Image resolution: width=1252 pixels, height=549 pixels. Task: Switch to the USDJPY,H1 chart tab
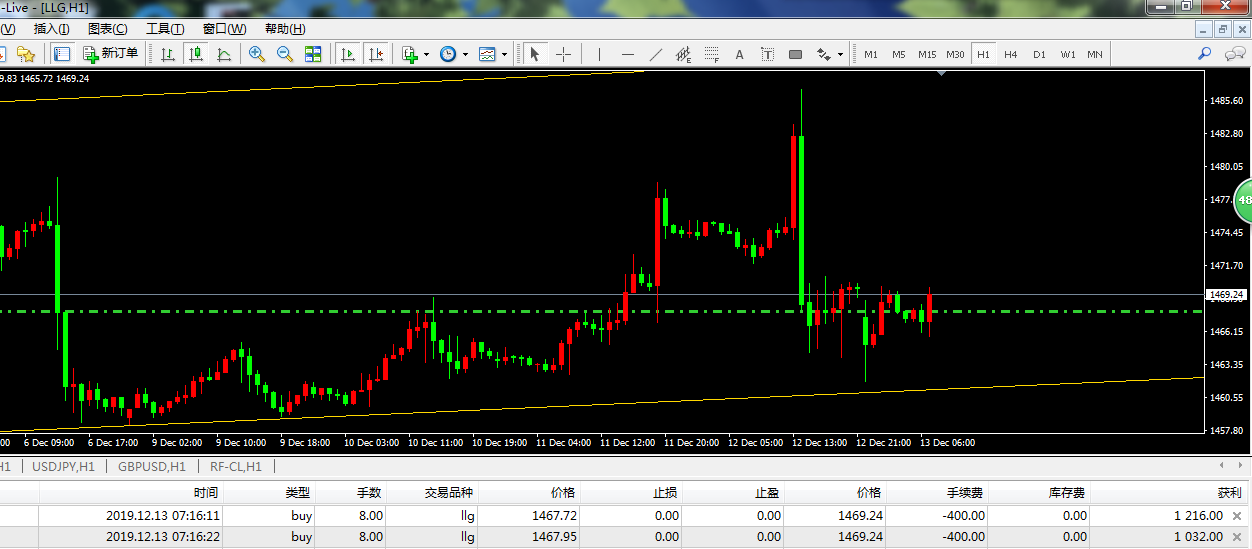click(64, 466)
